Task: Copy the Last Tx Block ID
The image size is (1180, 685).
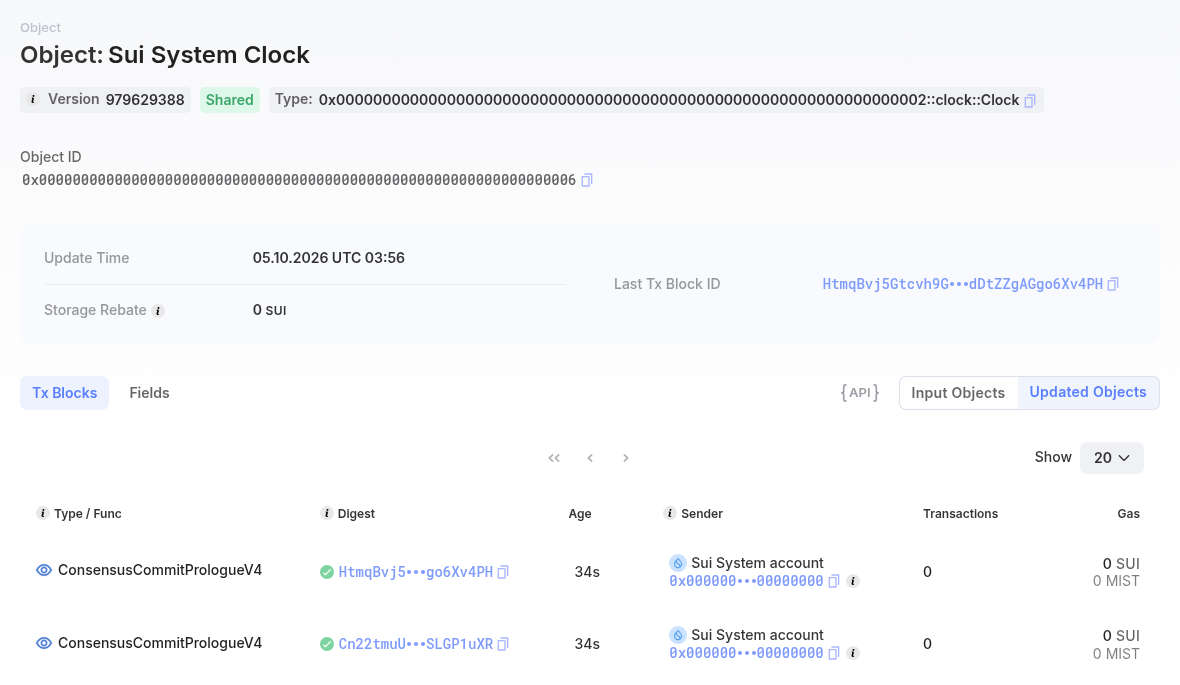Action: tap(1113, 284)
